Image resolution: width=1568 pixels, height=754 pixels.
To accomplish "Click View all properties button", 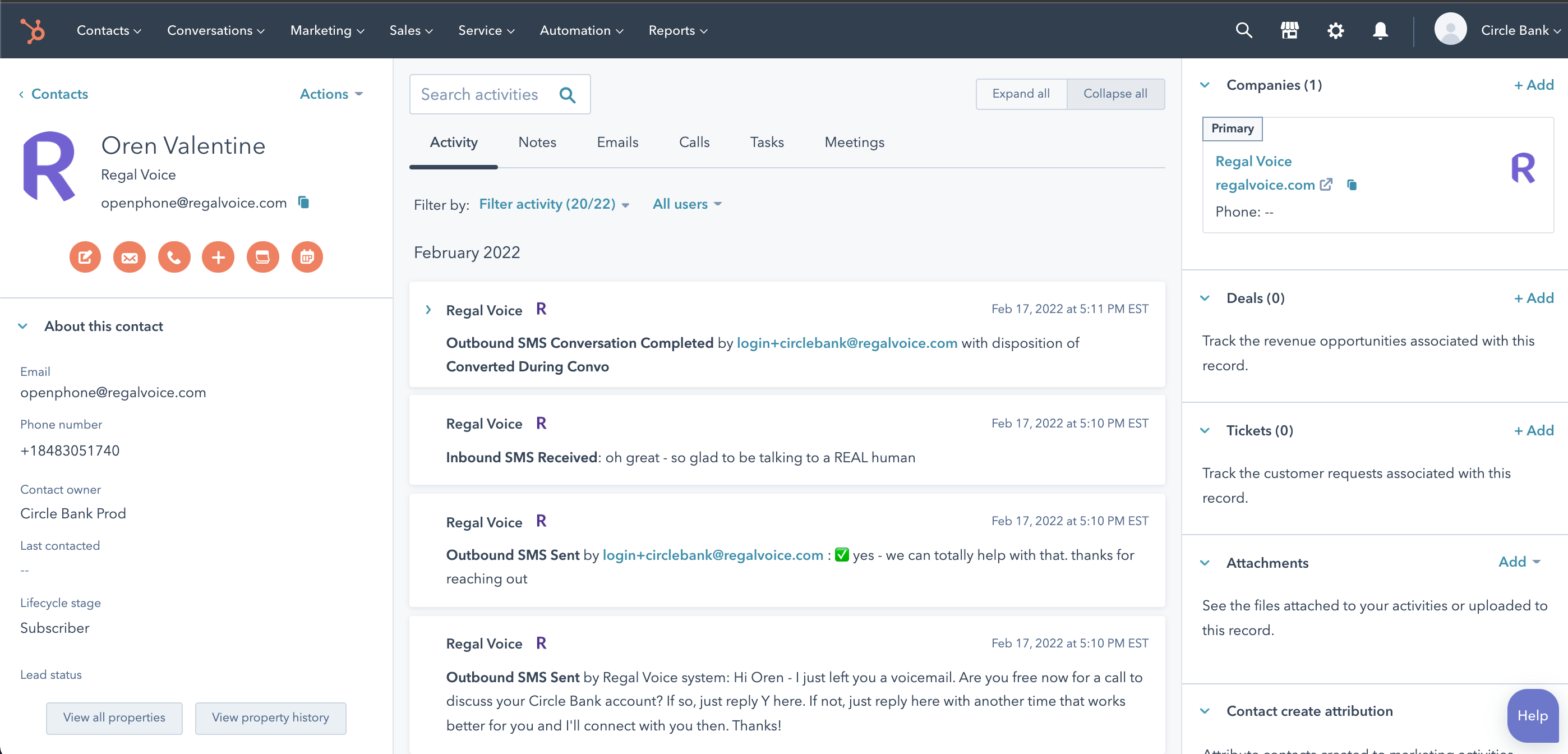I will [114, 718].
